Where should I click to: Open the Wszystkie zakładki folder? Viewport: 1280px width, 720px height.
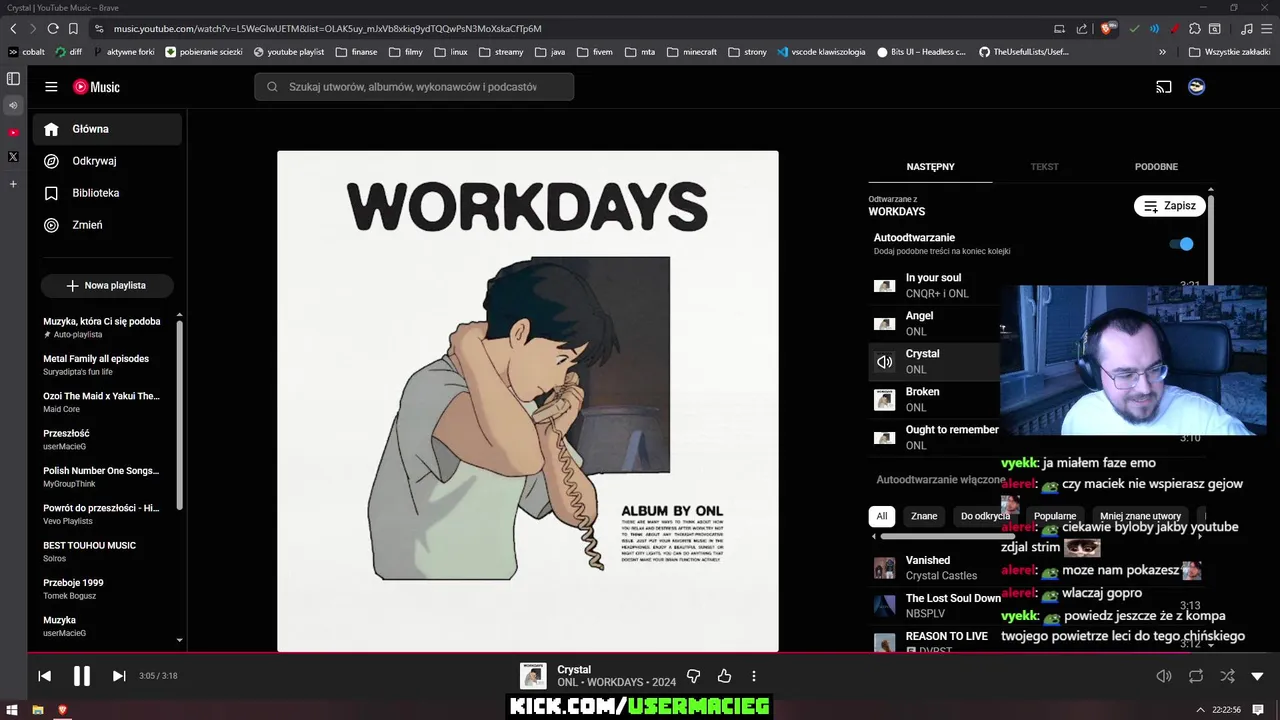1229,52
